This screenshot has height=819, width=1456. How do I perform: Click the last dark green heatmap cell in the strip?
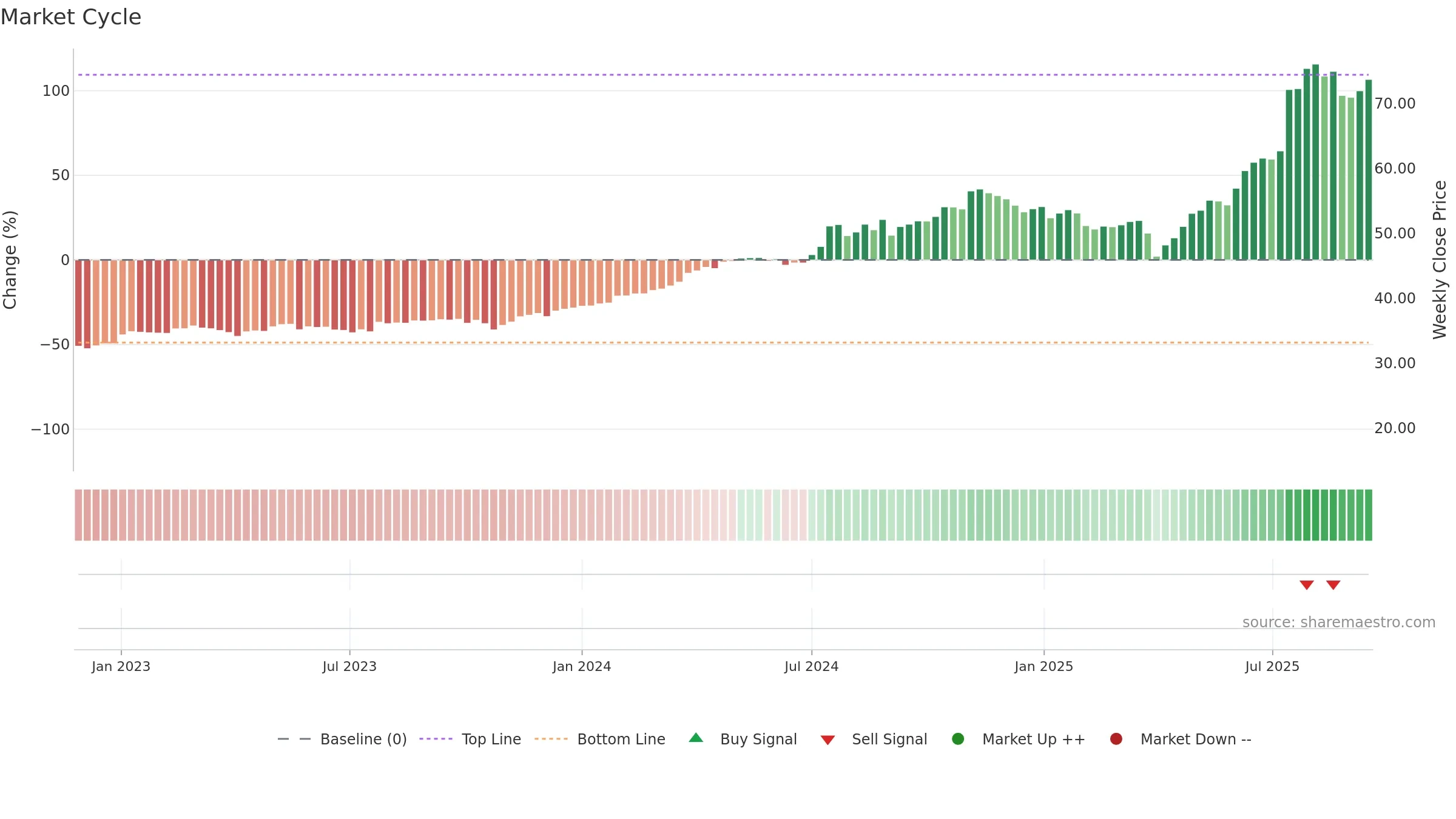point(1368,515)
